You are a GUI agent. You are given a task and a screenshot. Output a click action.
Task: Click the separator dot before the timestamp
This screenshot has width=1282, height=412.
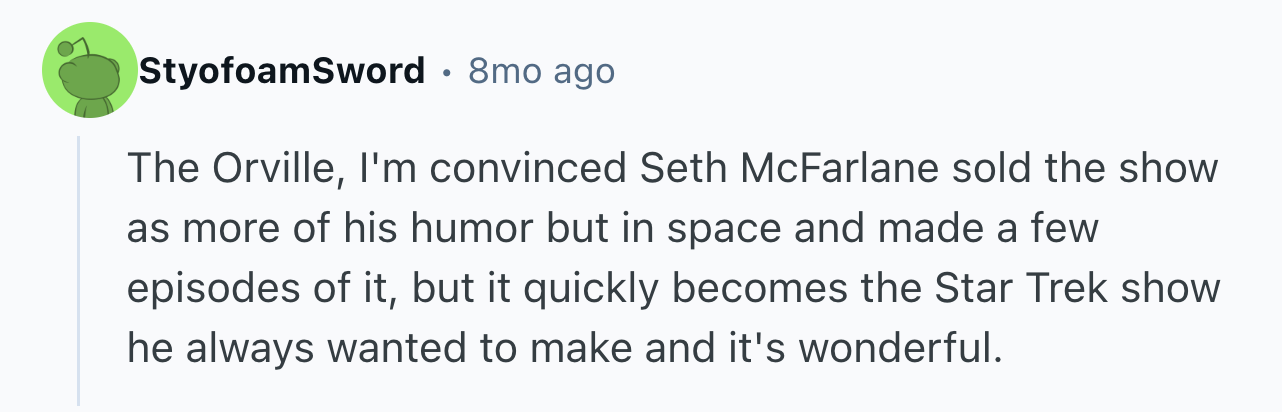point(446,73)
